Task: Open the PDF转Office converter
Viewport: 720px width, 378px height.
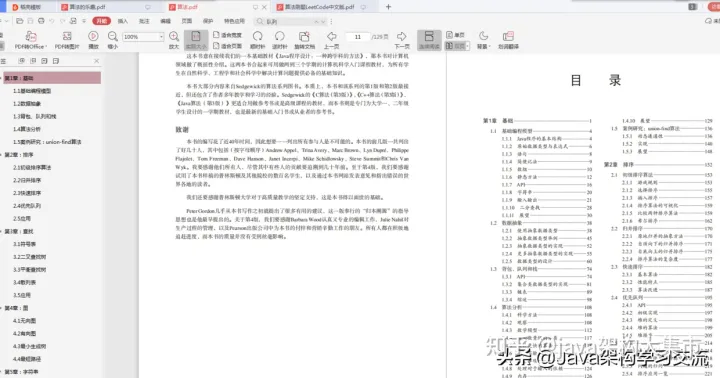Action: [x=30, y=40]
